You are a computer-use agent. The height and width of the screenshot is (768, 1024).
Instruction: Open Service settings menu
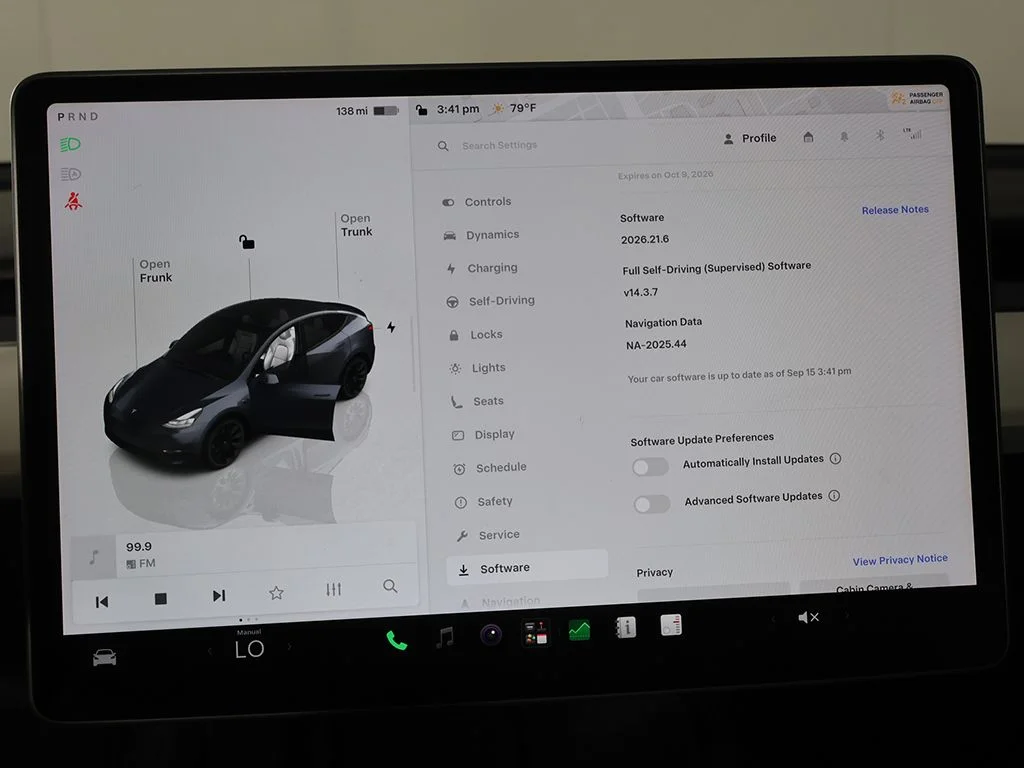[x=488, y=535]
